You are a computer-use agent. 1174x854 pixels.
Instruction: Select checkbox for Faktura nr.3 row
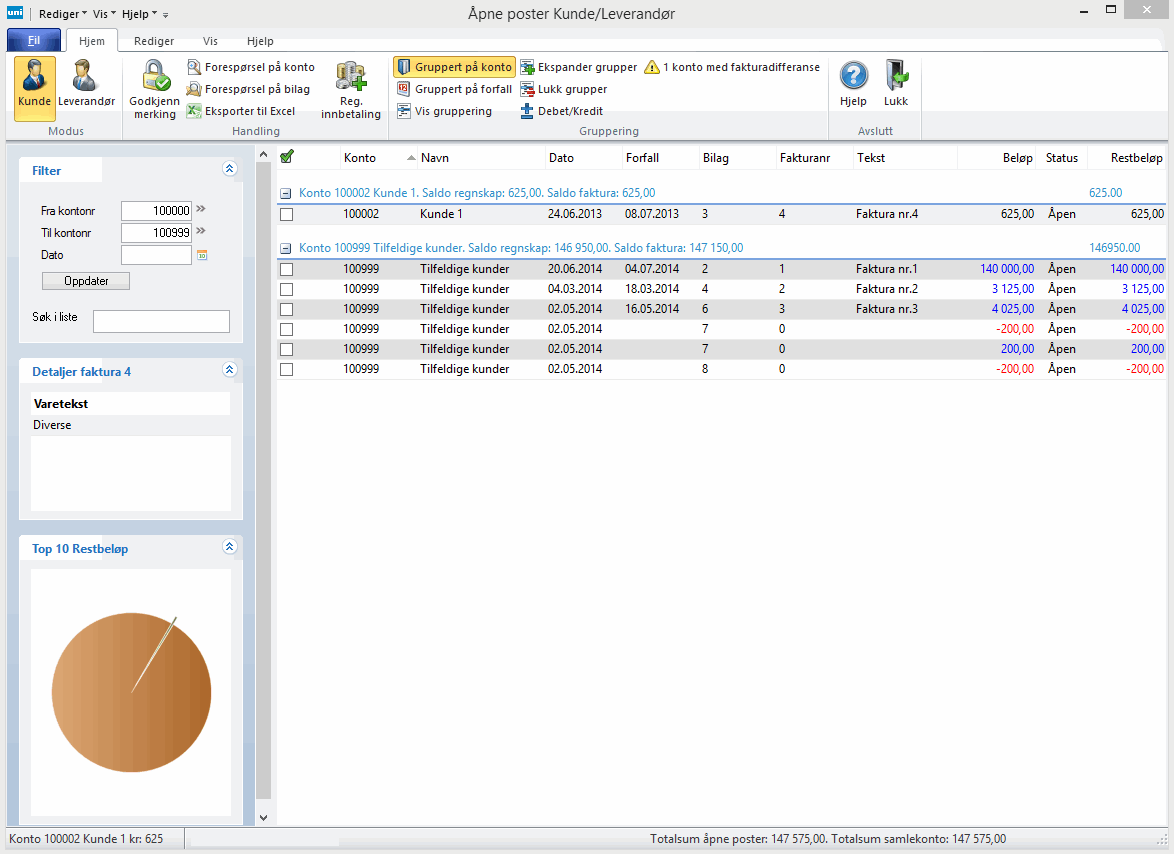click(x=287, y=309)
